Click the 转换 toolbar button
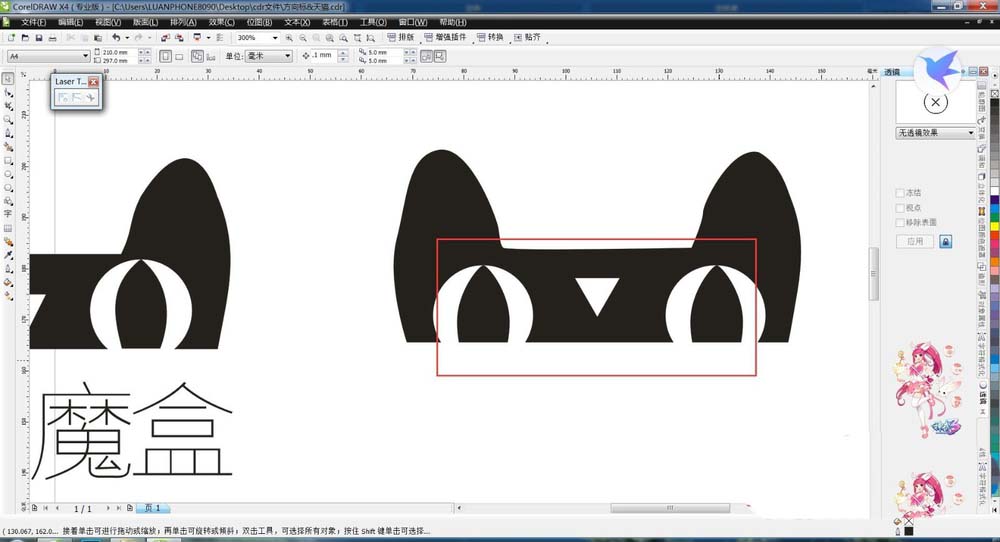The height and width of the screenshot is (542, 1000). 490,38
